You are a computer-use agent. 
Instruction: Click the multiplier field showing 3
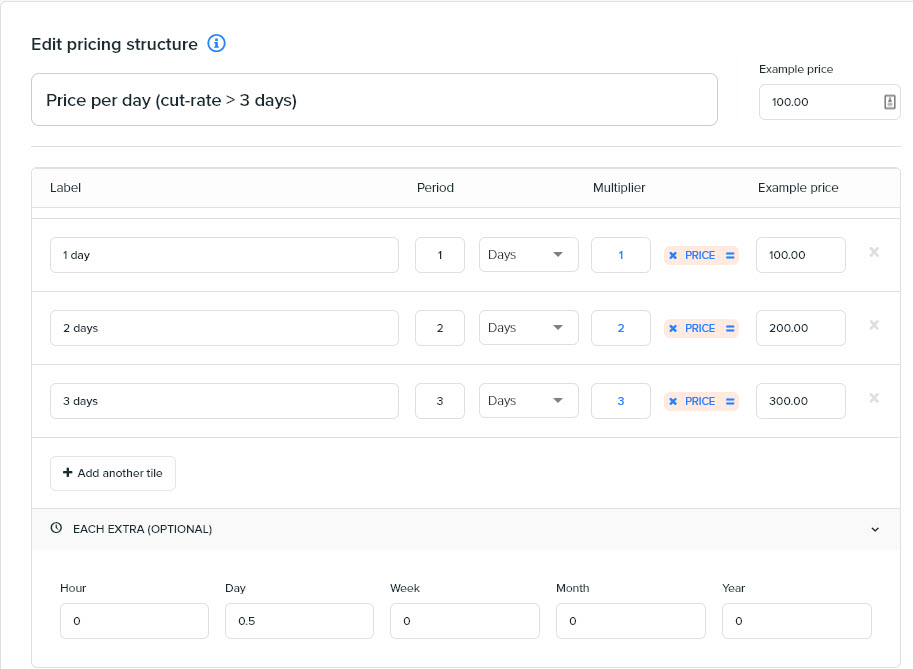tap(621, 401)
